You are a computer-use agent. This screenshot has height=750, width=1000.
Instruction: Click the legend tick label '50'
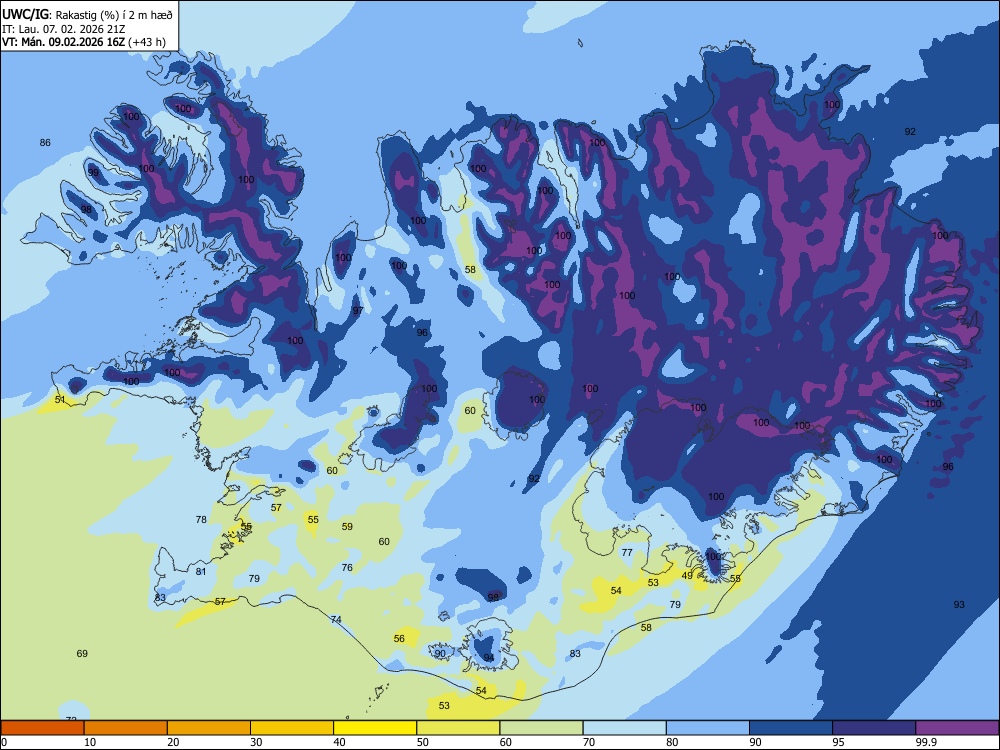(423, 742)
